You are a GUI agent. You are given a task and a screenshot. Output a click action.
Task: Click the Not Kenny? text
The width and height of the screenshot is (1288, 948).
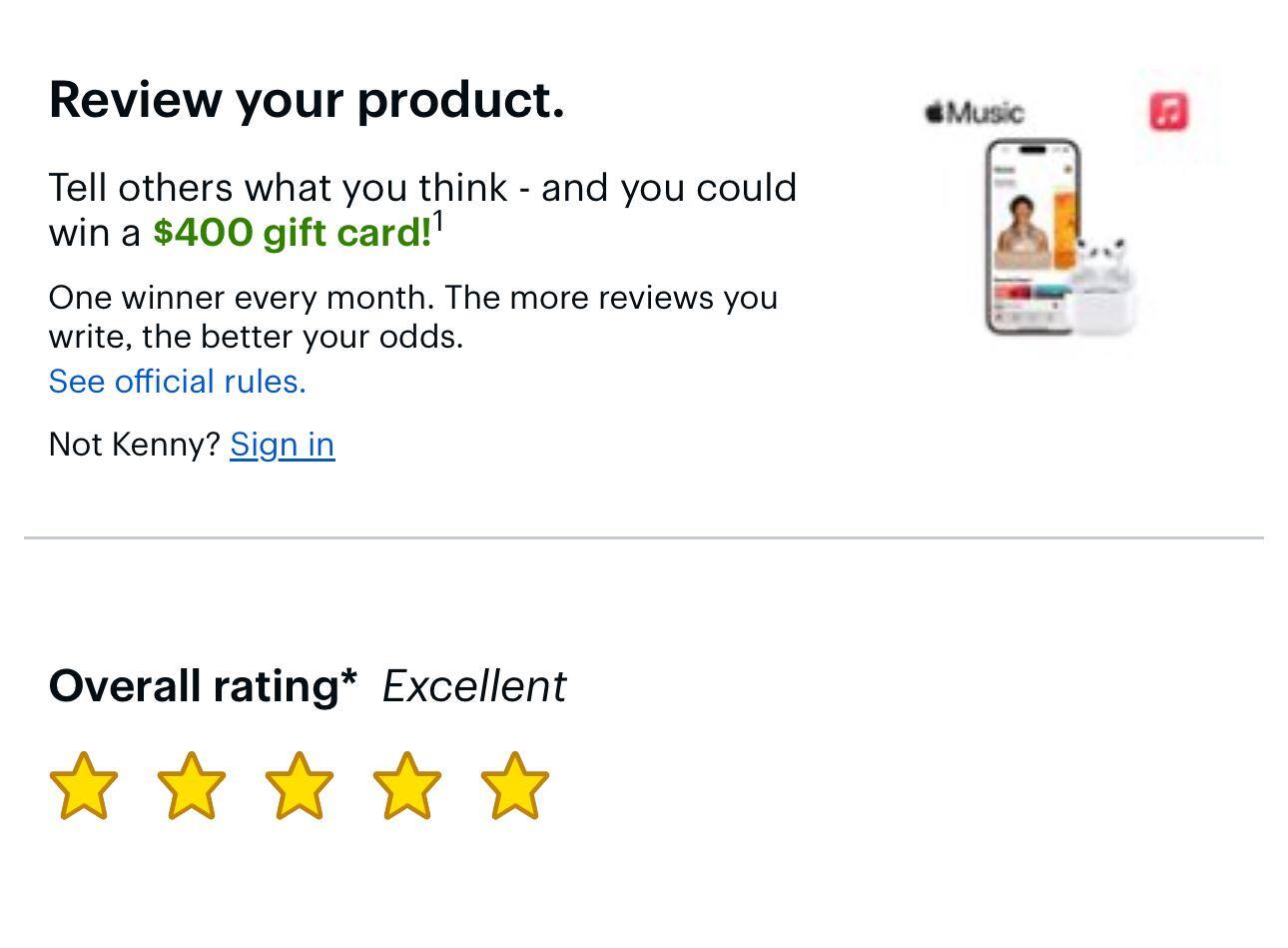pos(134,445)
